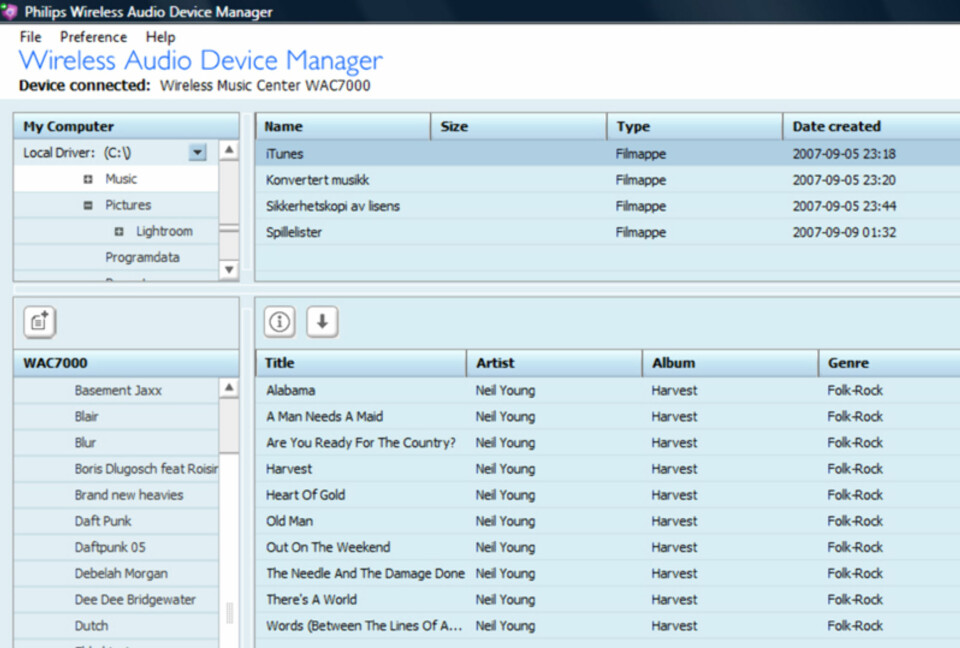Select the Lightroom folder in the tree

point(165,232)
